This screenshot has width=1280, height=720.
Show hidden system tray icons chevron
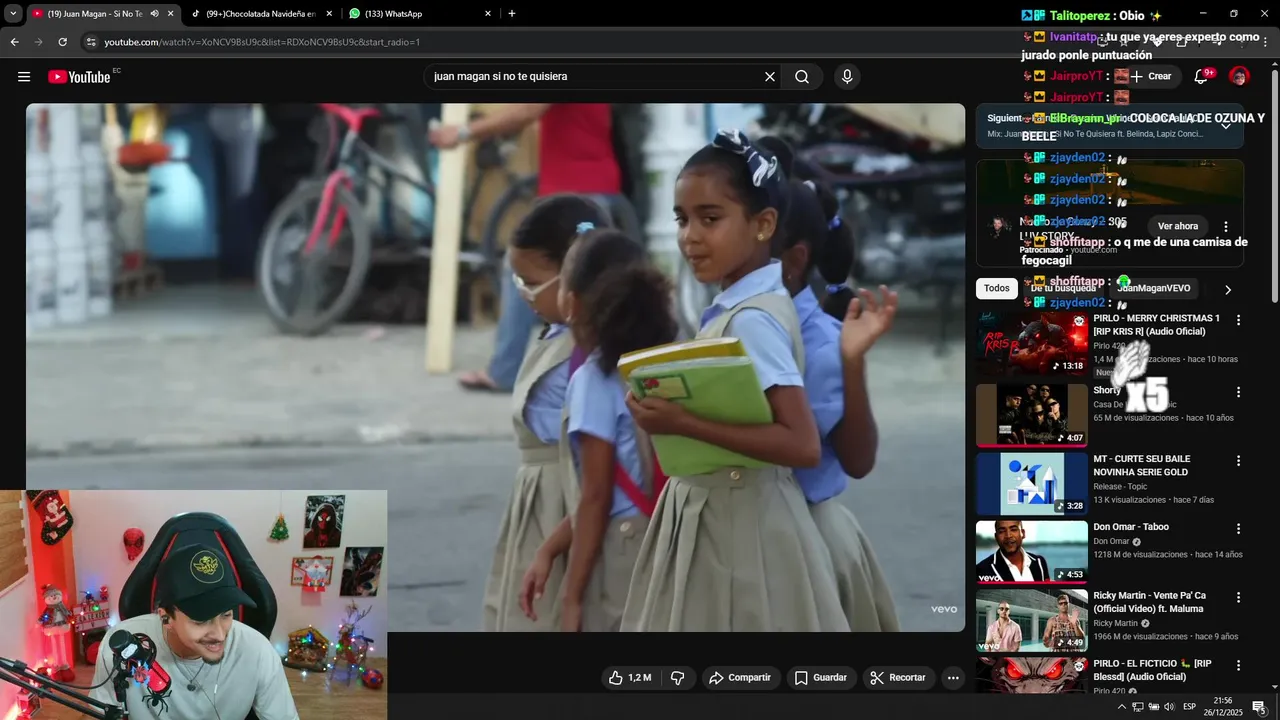pyautogui.click(x=1122, y=707)
